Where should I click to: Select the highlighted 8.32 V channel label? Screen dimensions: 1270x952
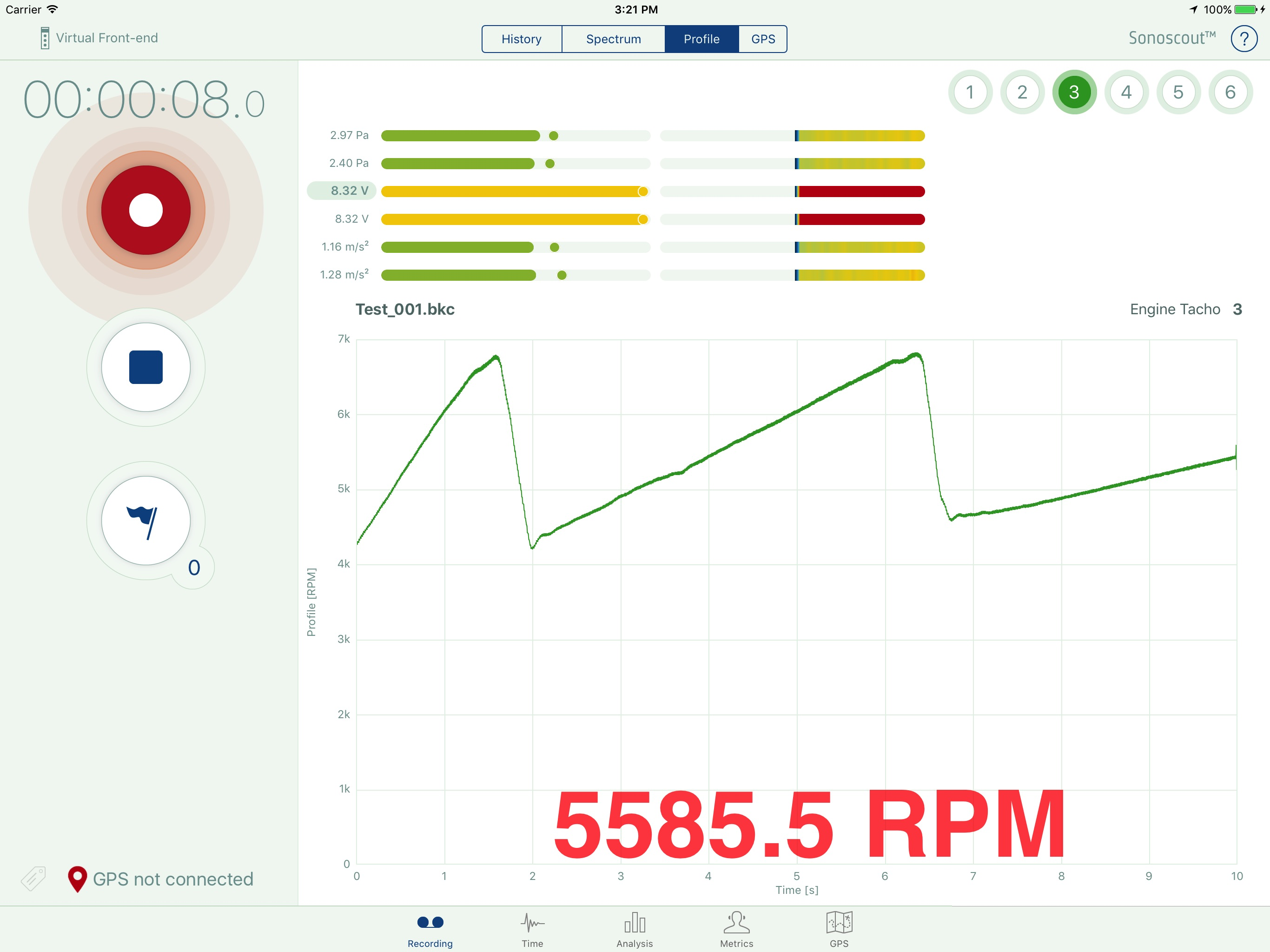342,191
